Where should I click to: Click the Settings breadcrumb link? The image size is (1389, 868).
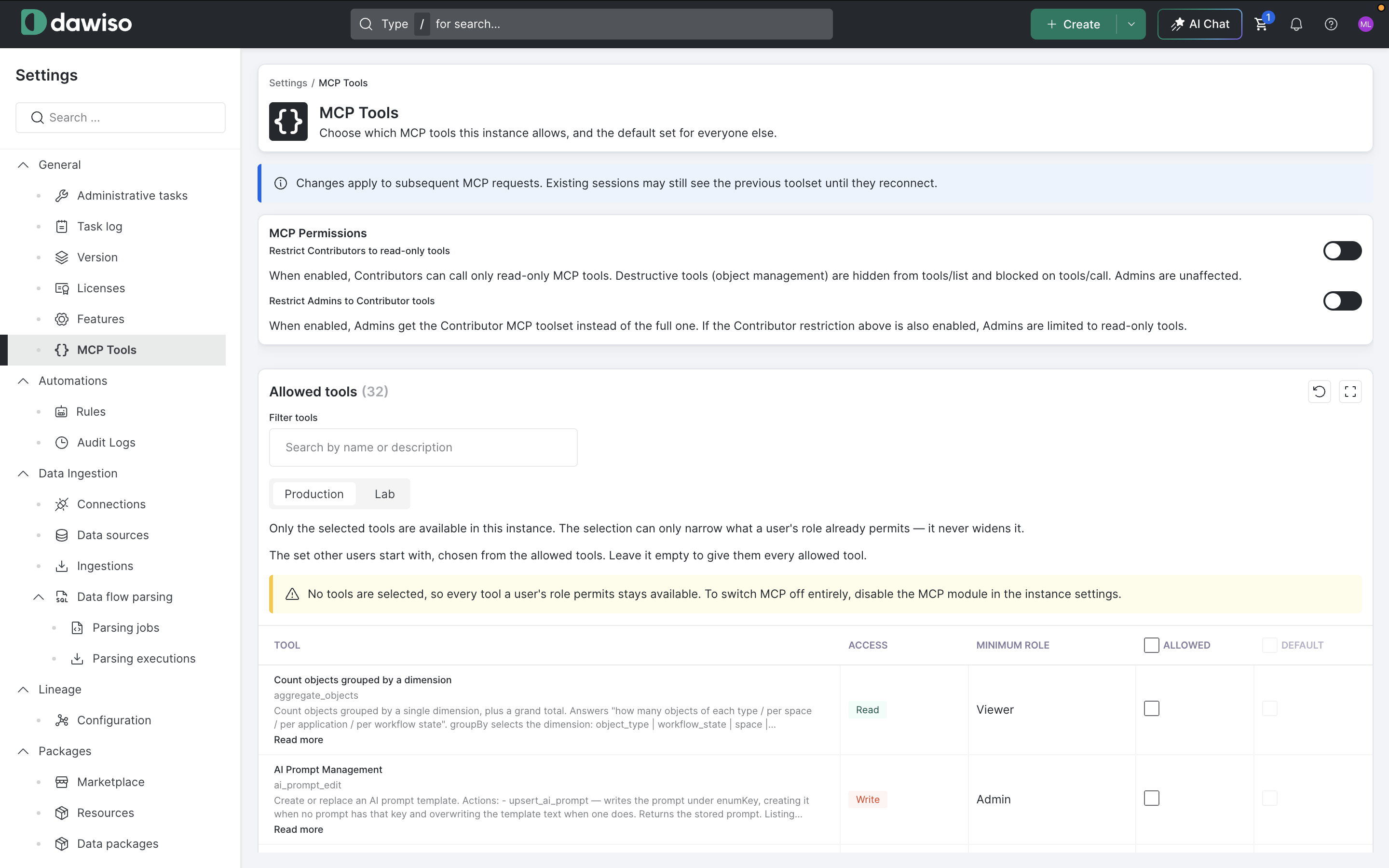(x=288, y=83)
